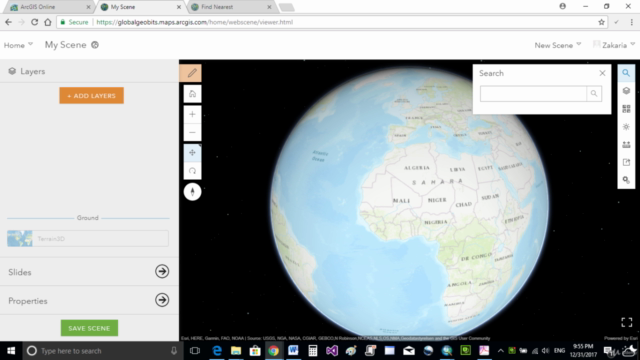Click the Search text input field
This screenshot has height=360, width=640.
pos(533,93)
